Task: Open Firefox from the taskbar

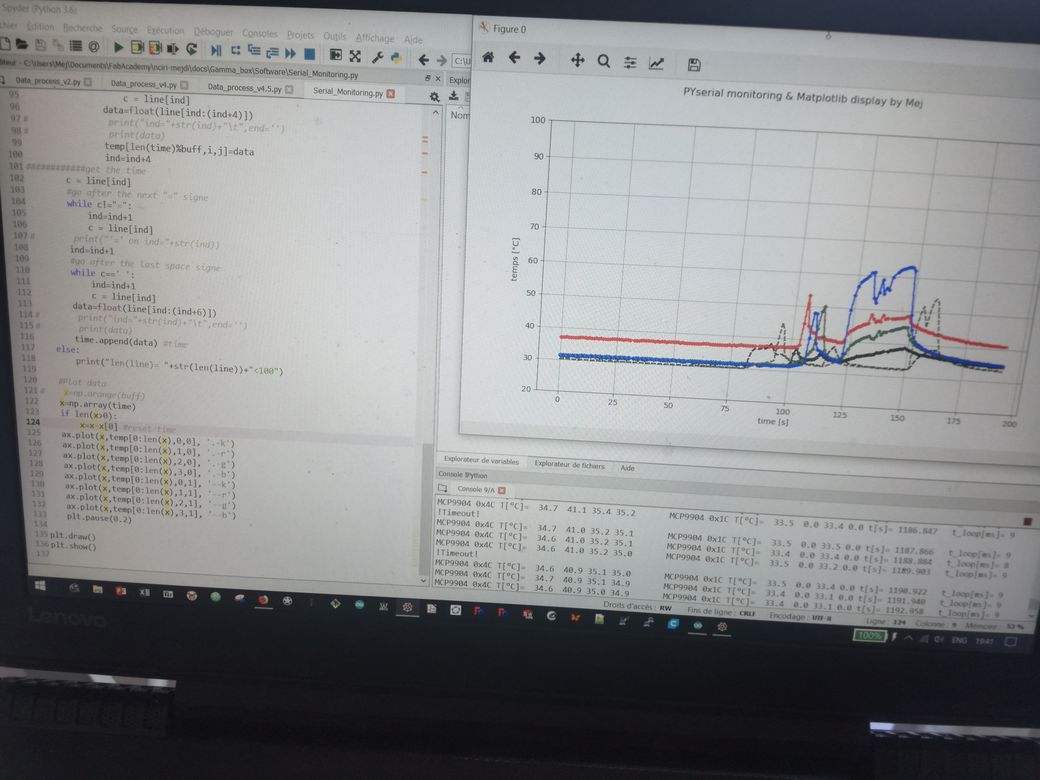Action: 263,600
